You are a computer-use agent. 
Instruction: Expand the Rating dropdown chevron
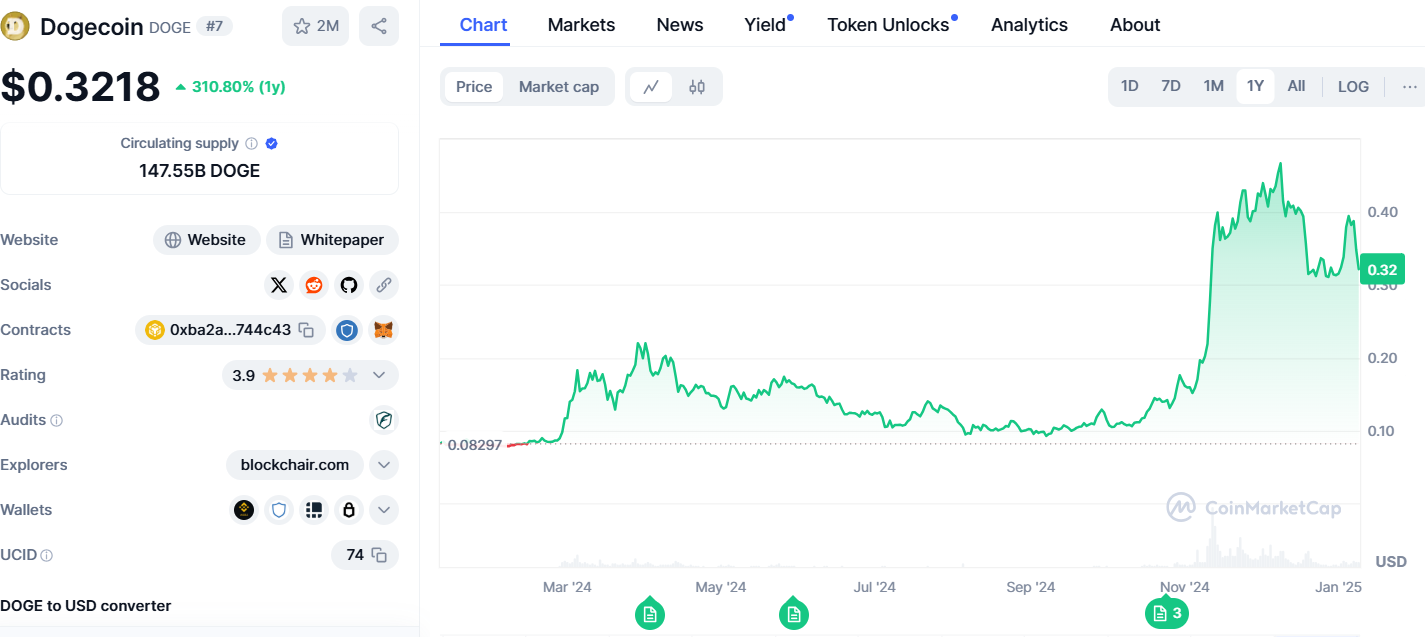tap(379, 375)
